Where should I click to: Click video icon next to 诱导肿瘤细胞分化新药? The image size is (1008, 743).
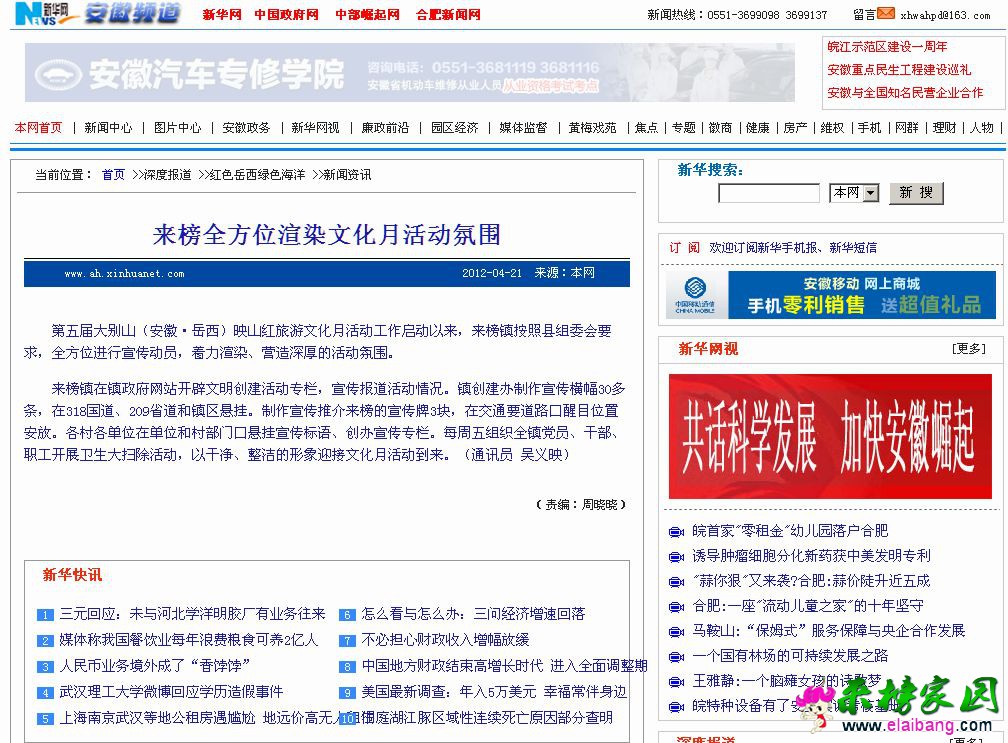(675, 557)
